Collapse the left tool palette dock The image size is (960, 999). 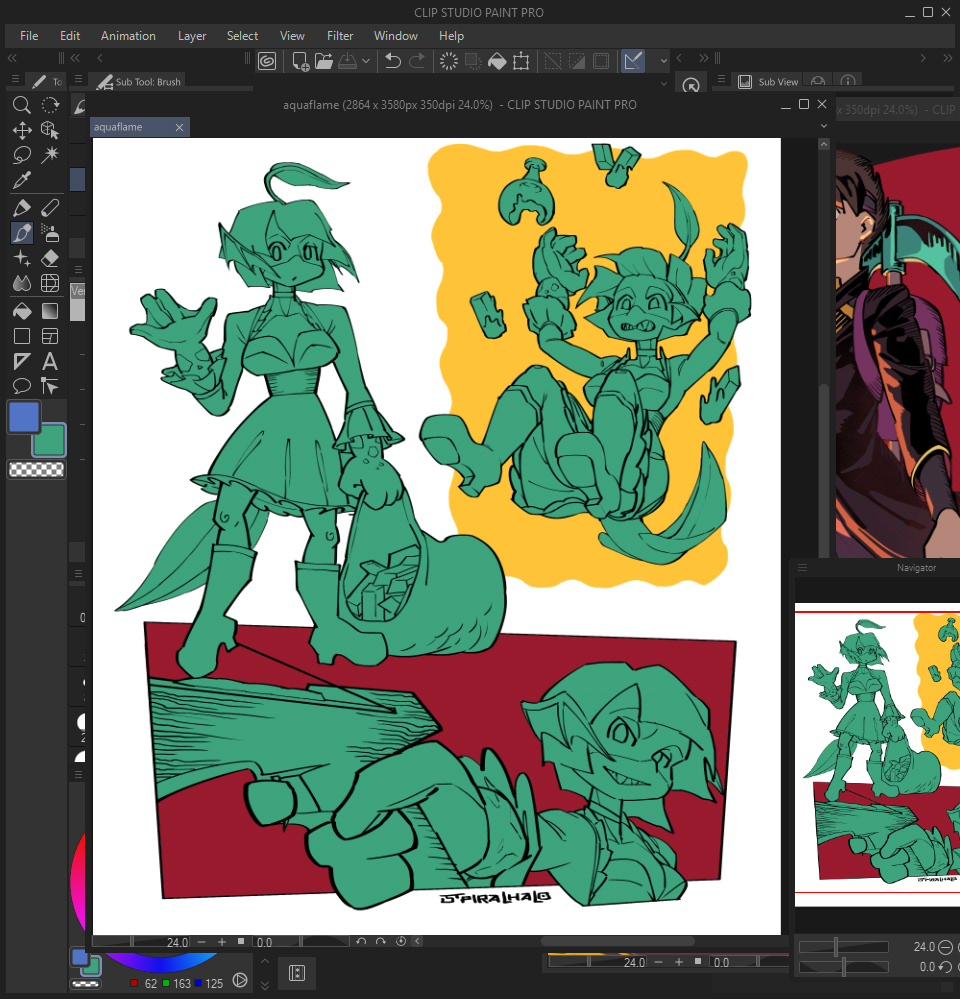pyautogui.click(x=13, y=58)
